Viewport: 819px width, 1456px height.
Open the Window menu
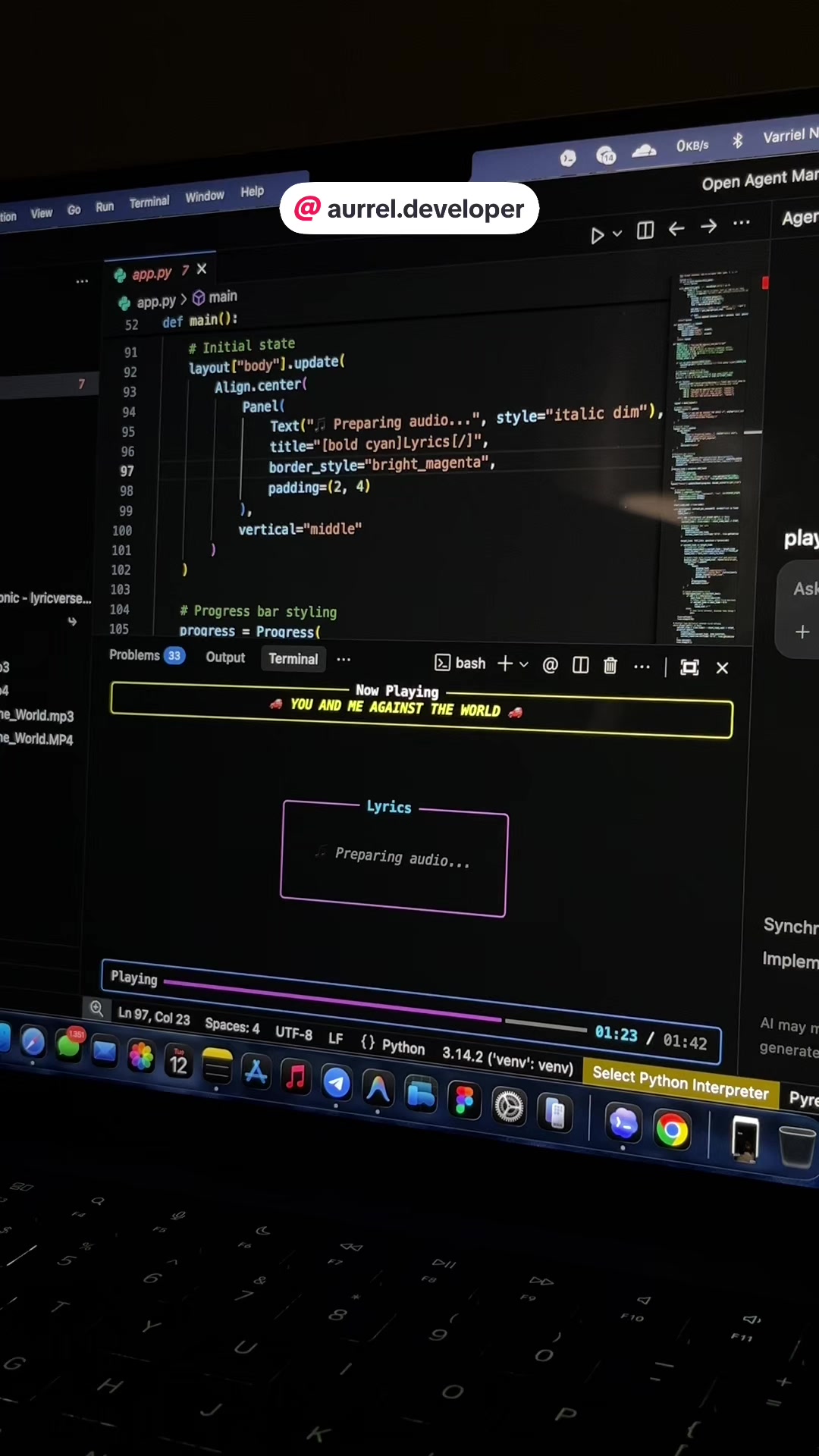tap(205, 196)
